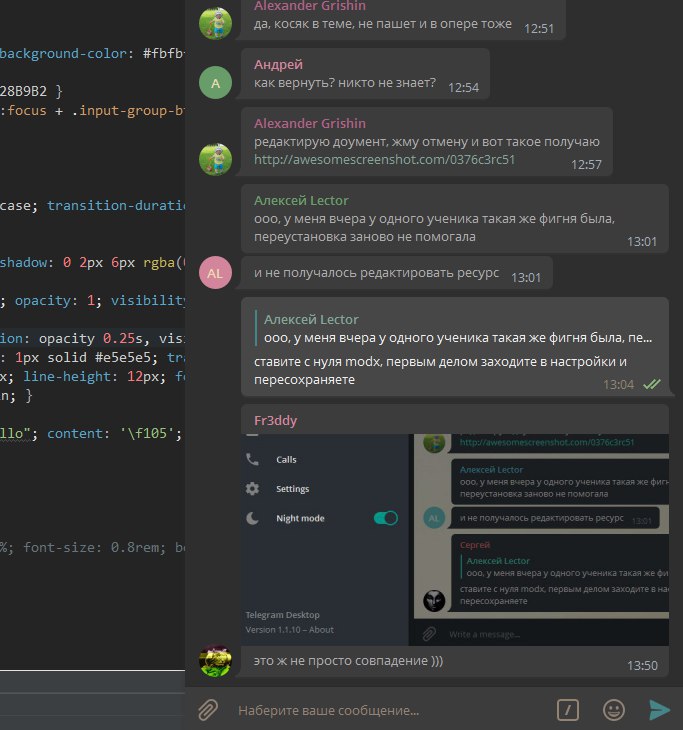Screen dimensions: 683x730
Task: Click sender name 'Alexander Grishin' above the link message
Action: (x=310, y=123)
